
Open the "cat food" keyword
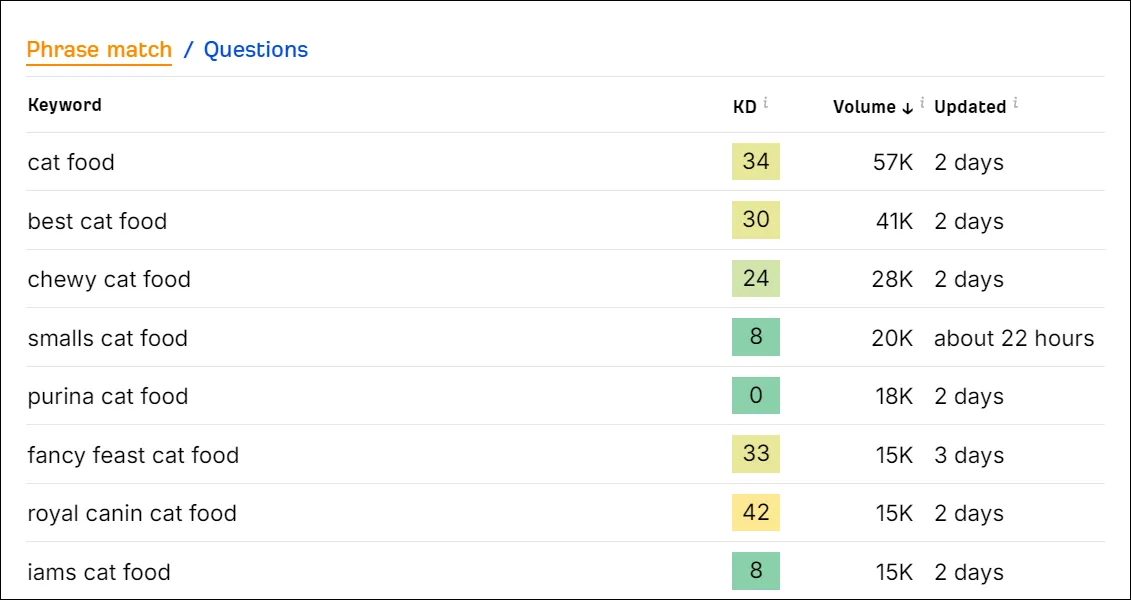coord(71,162)
